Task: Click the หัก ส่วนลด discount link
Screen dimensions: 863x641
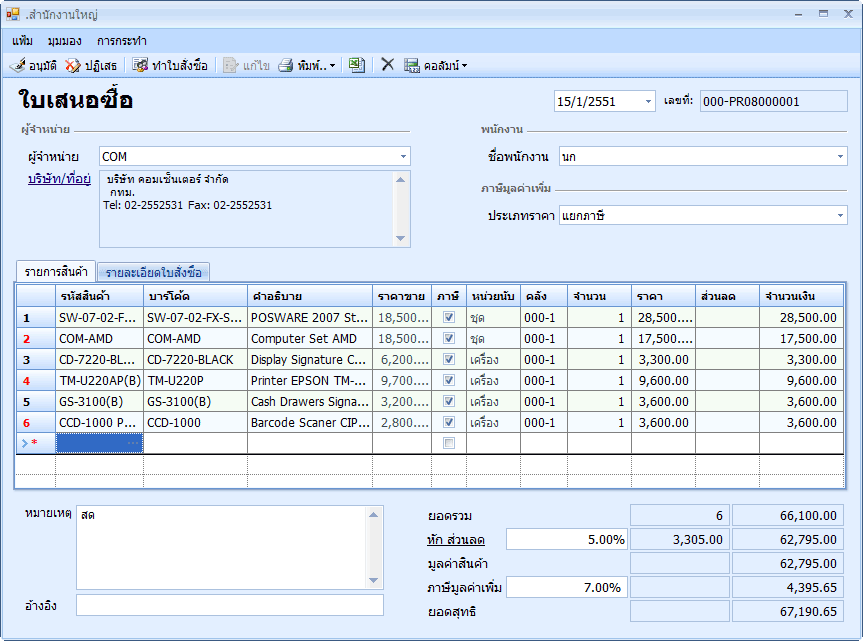Action: click(x=455, y=540)
